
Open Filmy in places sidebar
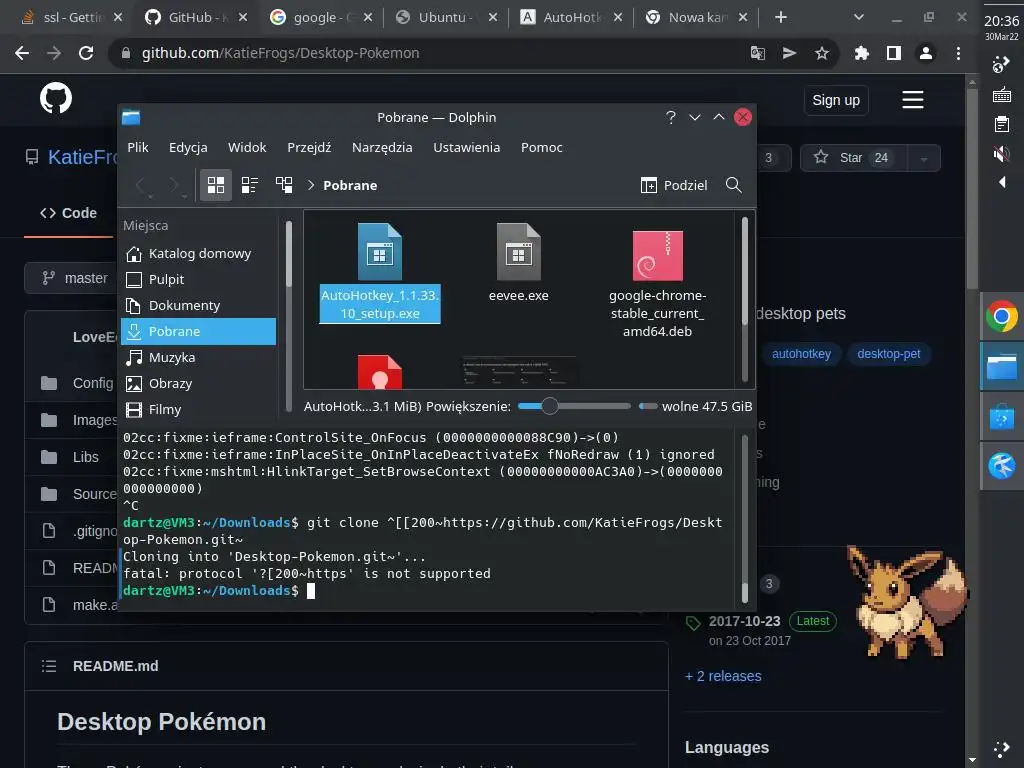tap(199, 409)
